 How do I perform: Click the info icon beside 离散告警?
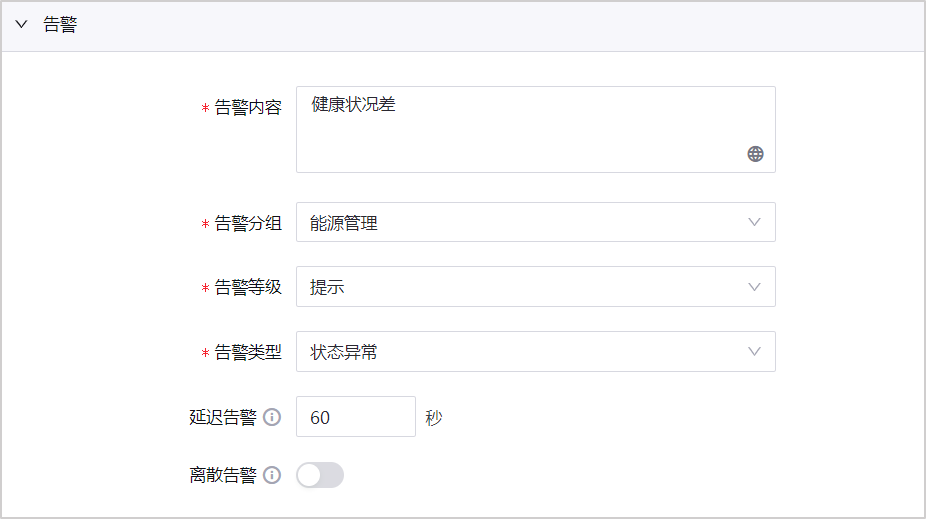pos(271,475)
